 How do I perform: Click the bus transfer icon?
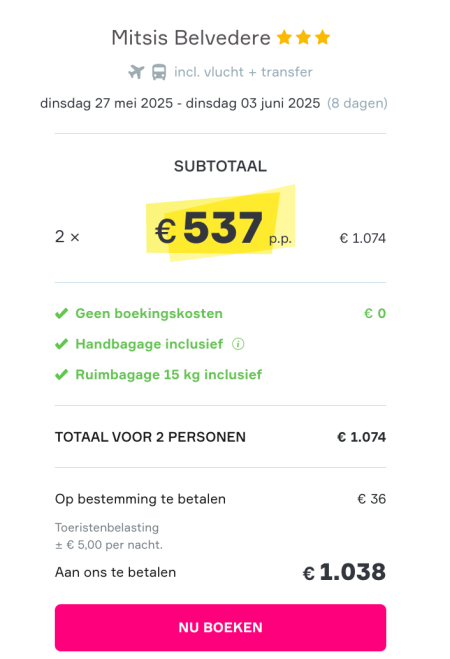pos(159,72)
